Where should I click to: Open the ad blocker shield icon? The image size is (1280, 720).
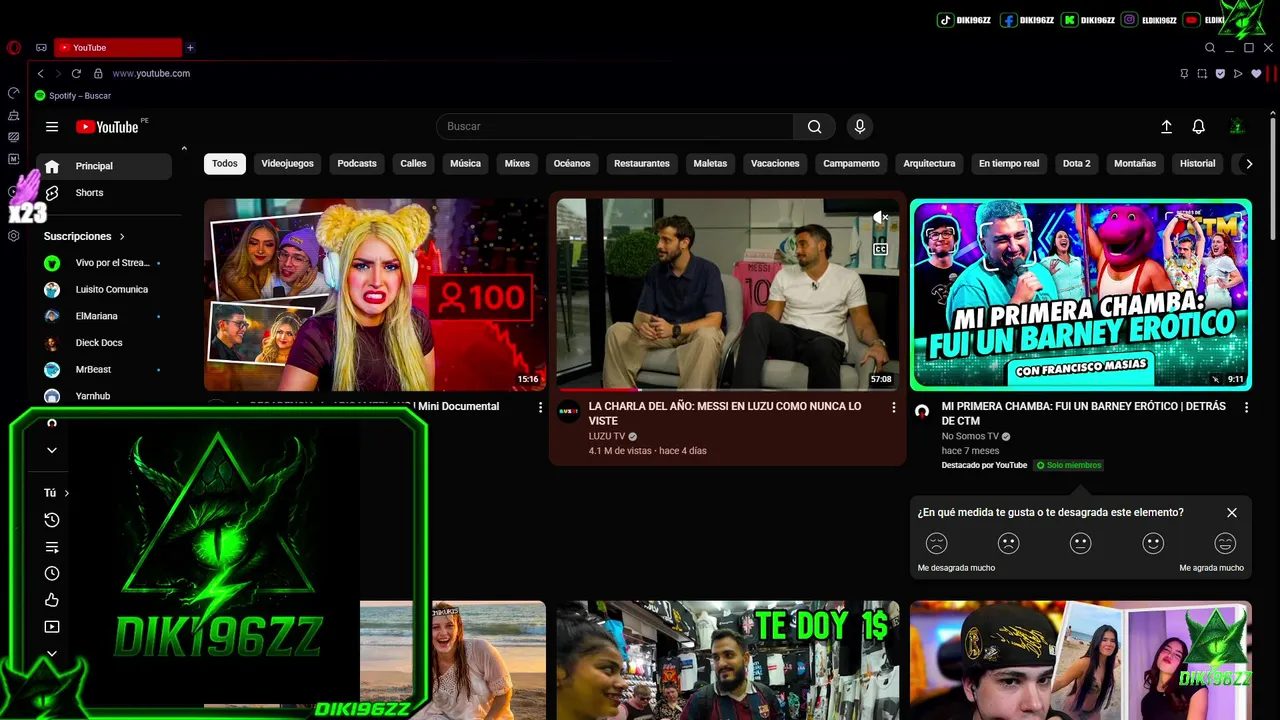coord(1220,73)
